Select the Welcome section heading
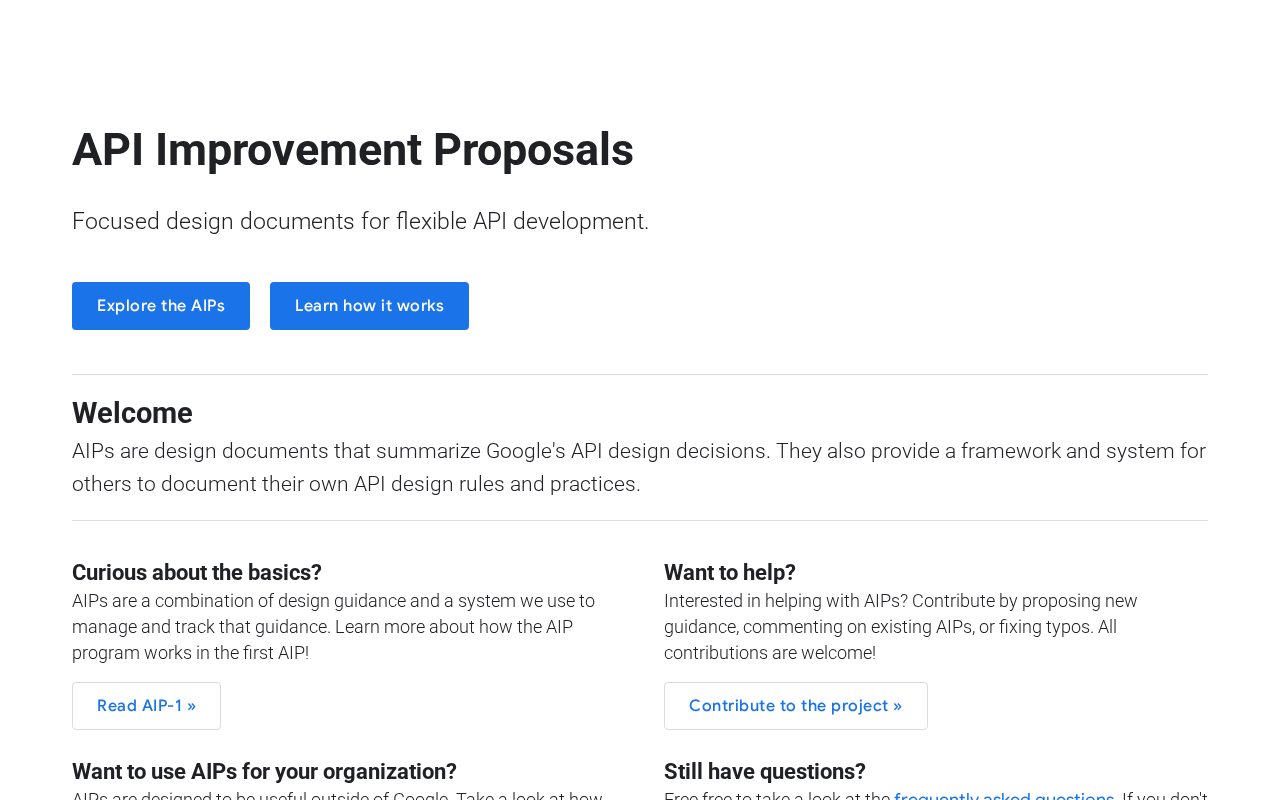The width and height of the screenshot is (1280, 800). pyautogui.click(x=132, y=413)
